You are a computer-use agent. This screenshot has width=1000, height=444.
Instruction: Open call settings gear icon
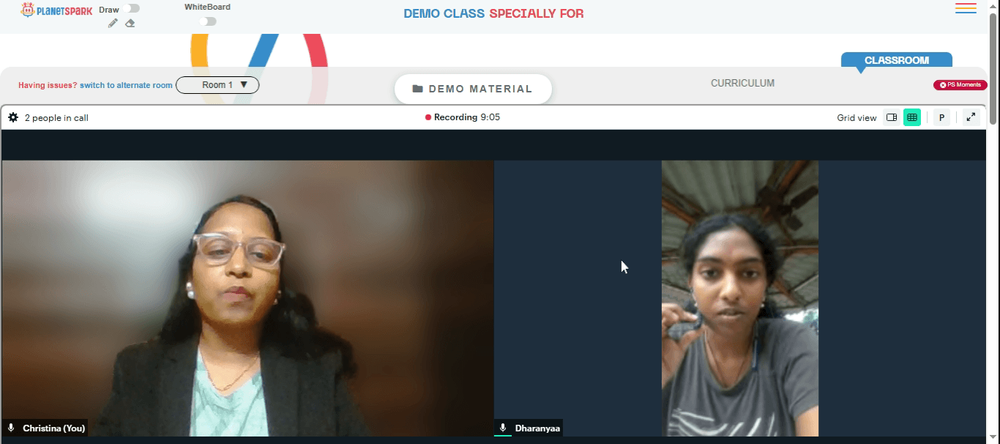point(13,117)
